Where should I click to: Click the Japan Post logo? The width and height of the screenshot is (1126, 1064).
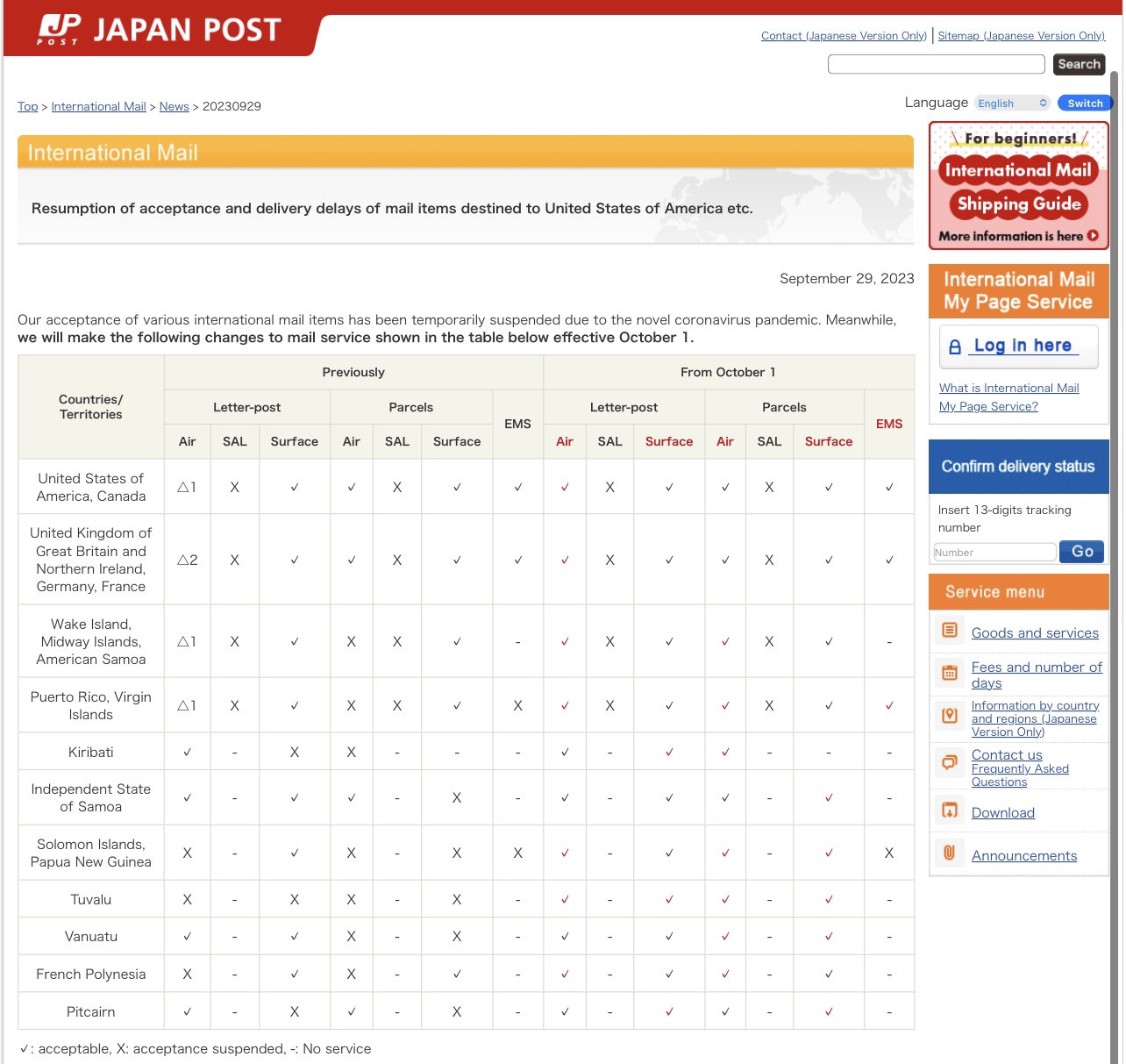[x=159, y=30]
